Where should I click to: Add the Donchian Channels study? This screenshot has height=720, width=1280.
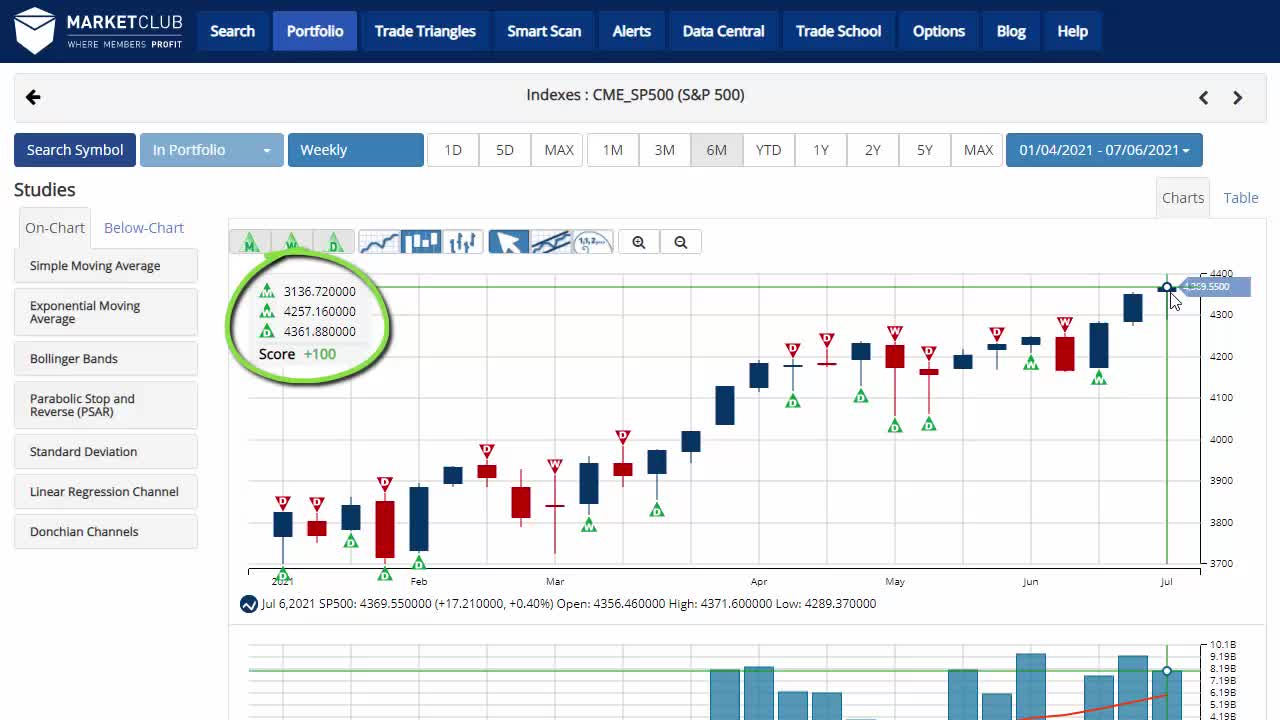coord(106,532)
